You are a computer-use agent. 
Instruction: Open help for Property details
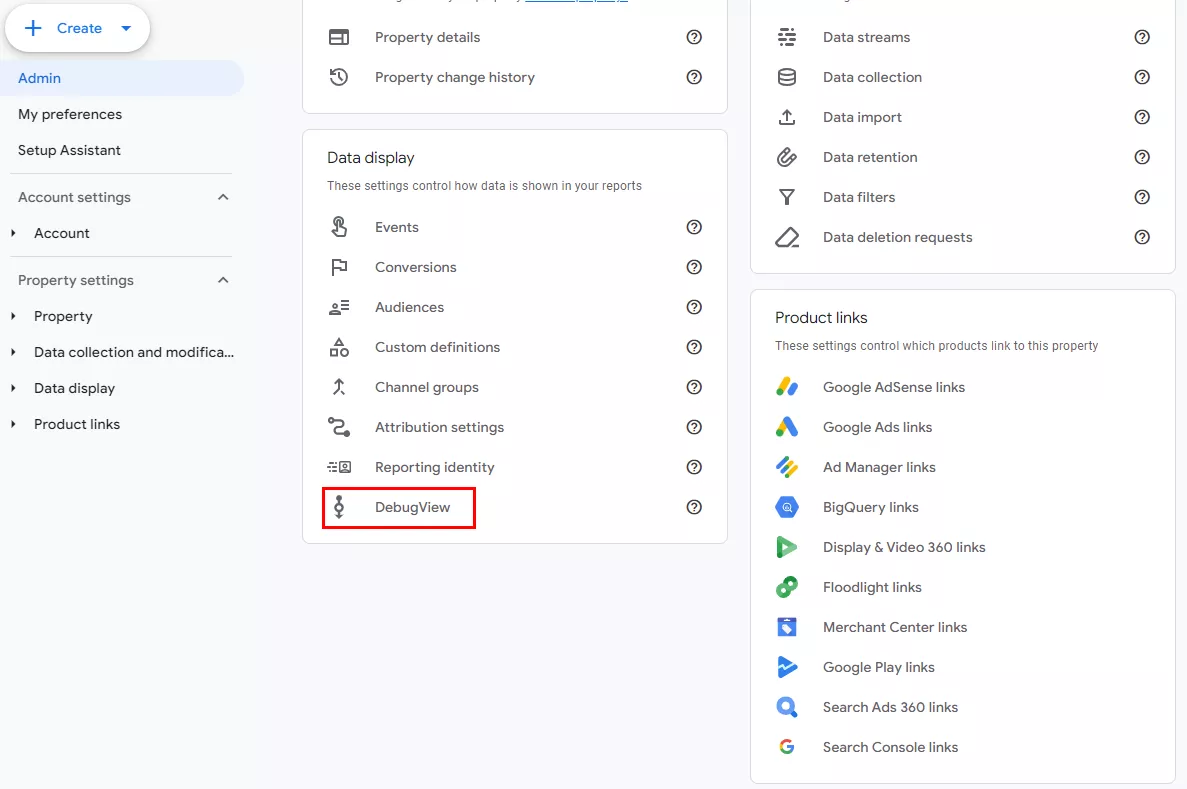[693, 37]
